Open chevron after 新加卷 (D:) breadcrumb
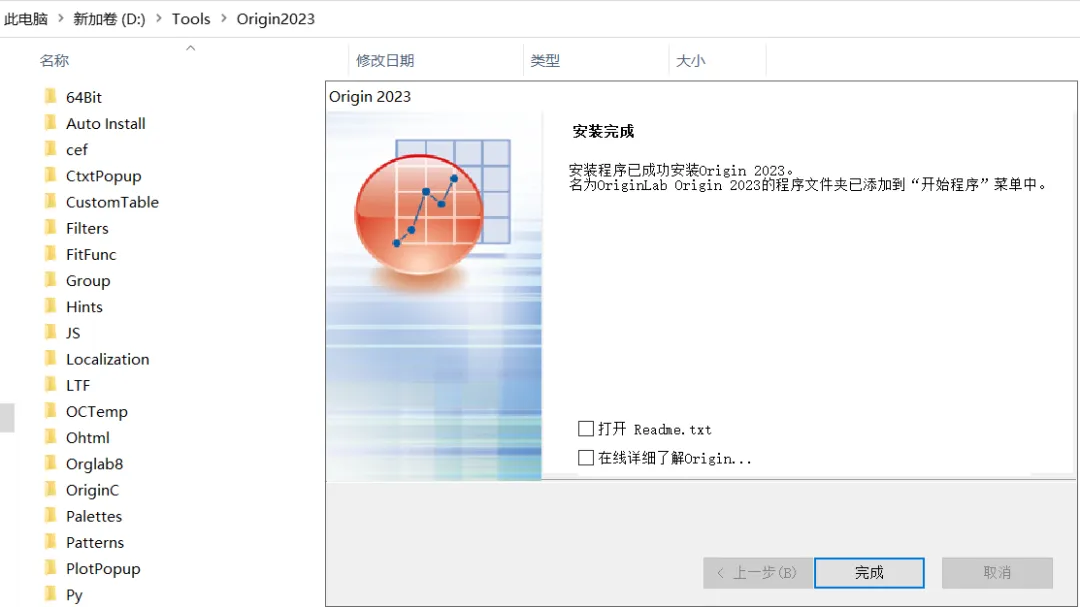Viewport: 1080px width, 607px height. [158, 19]
